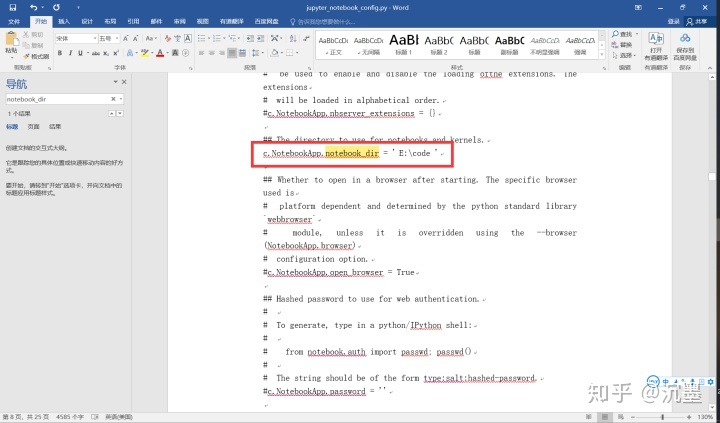Click the Share (共享) button

[x=697, y=22]
